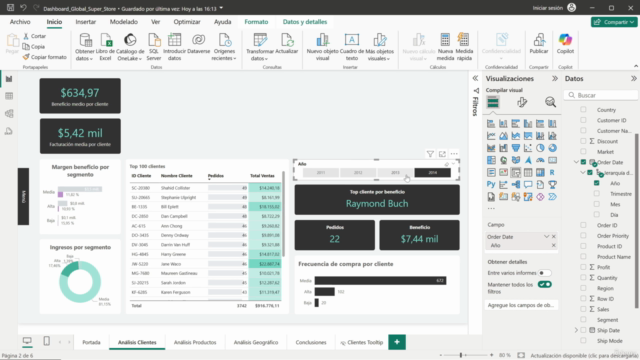This screenshot has height=360, width=640.
Task: Insert a Cuadro de texto
Action: click(351, 47)
